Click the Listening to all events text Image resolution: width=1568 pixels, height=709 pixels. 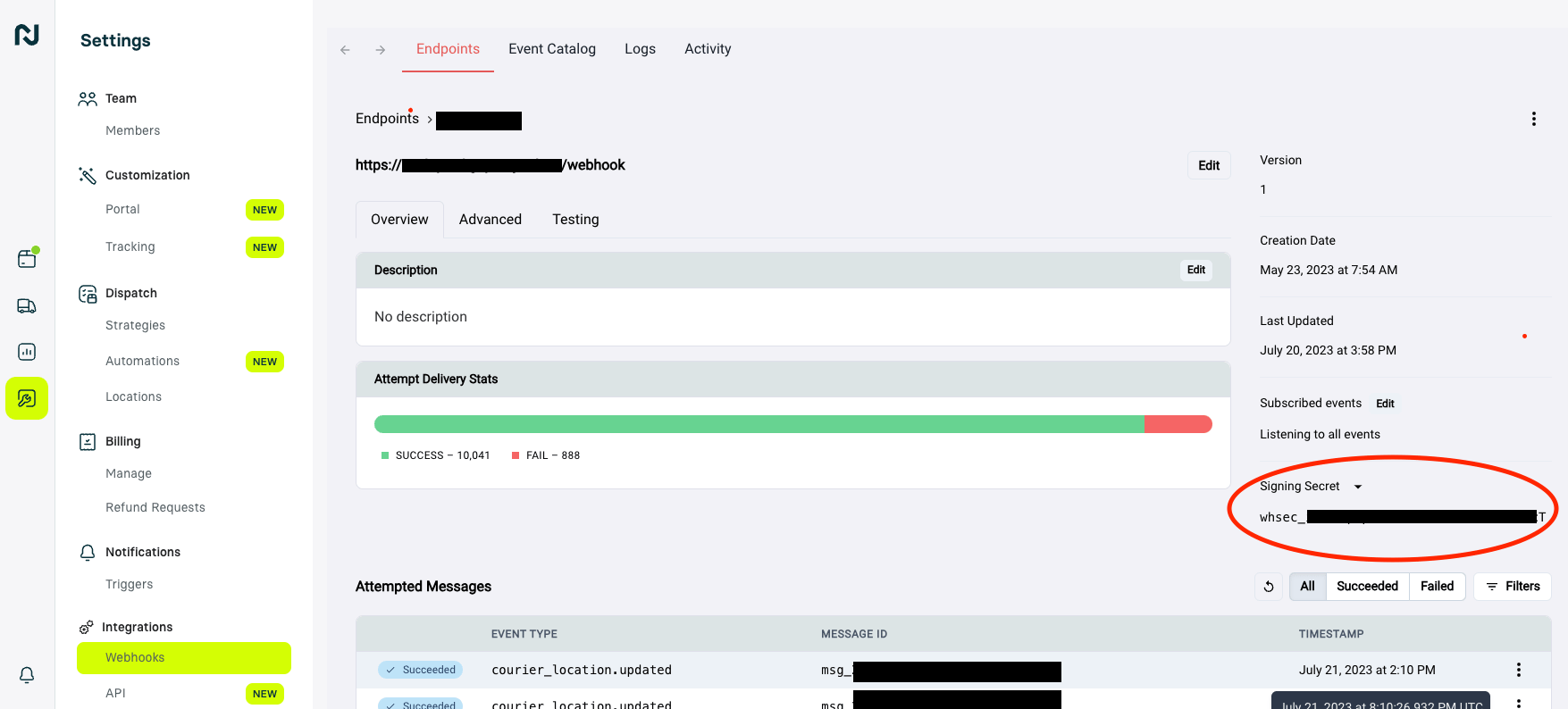coord(1320,435)
